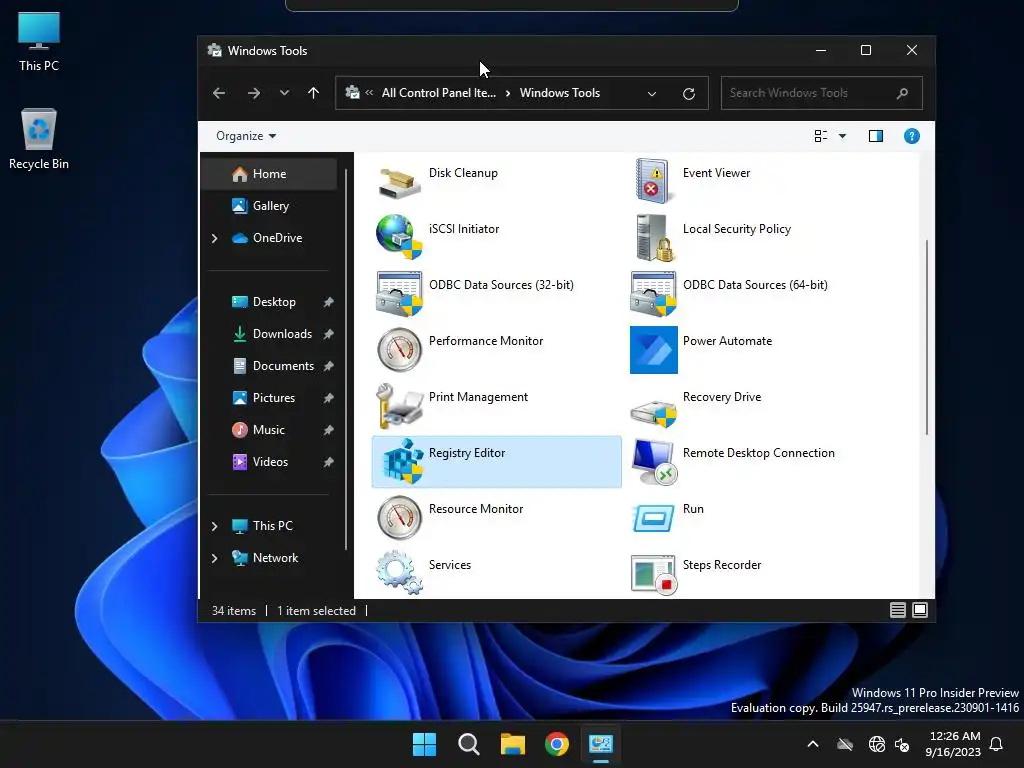Screen dimensions: 1024x768
Task: Select the Performance Monitor gauge icon
Action: 399,350
